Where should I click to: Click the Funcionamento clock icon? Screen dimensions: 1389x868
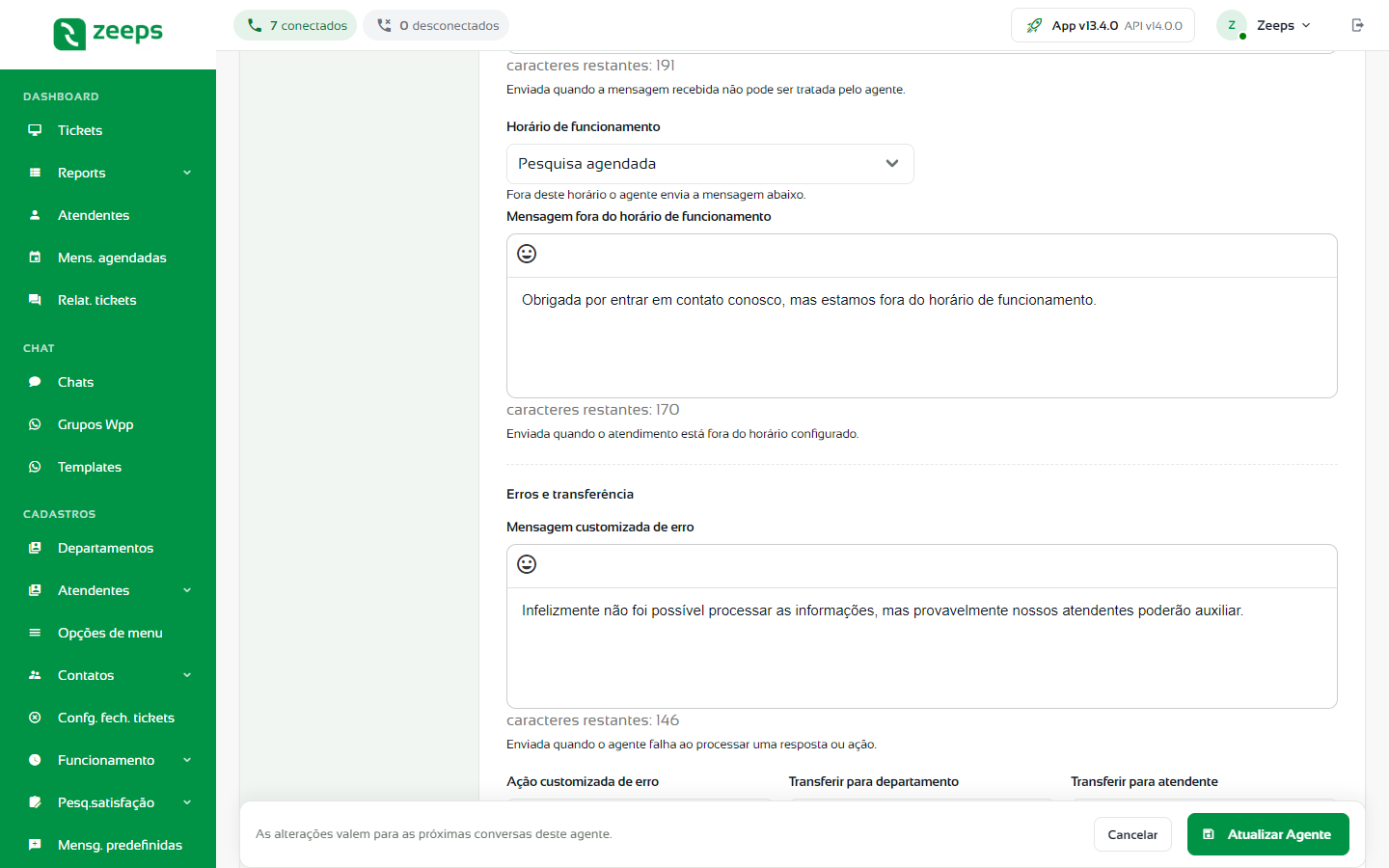tap(35, 760)
